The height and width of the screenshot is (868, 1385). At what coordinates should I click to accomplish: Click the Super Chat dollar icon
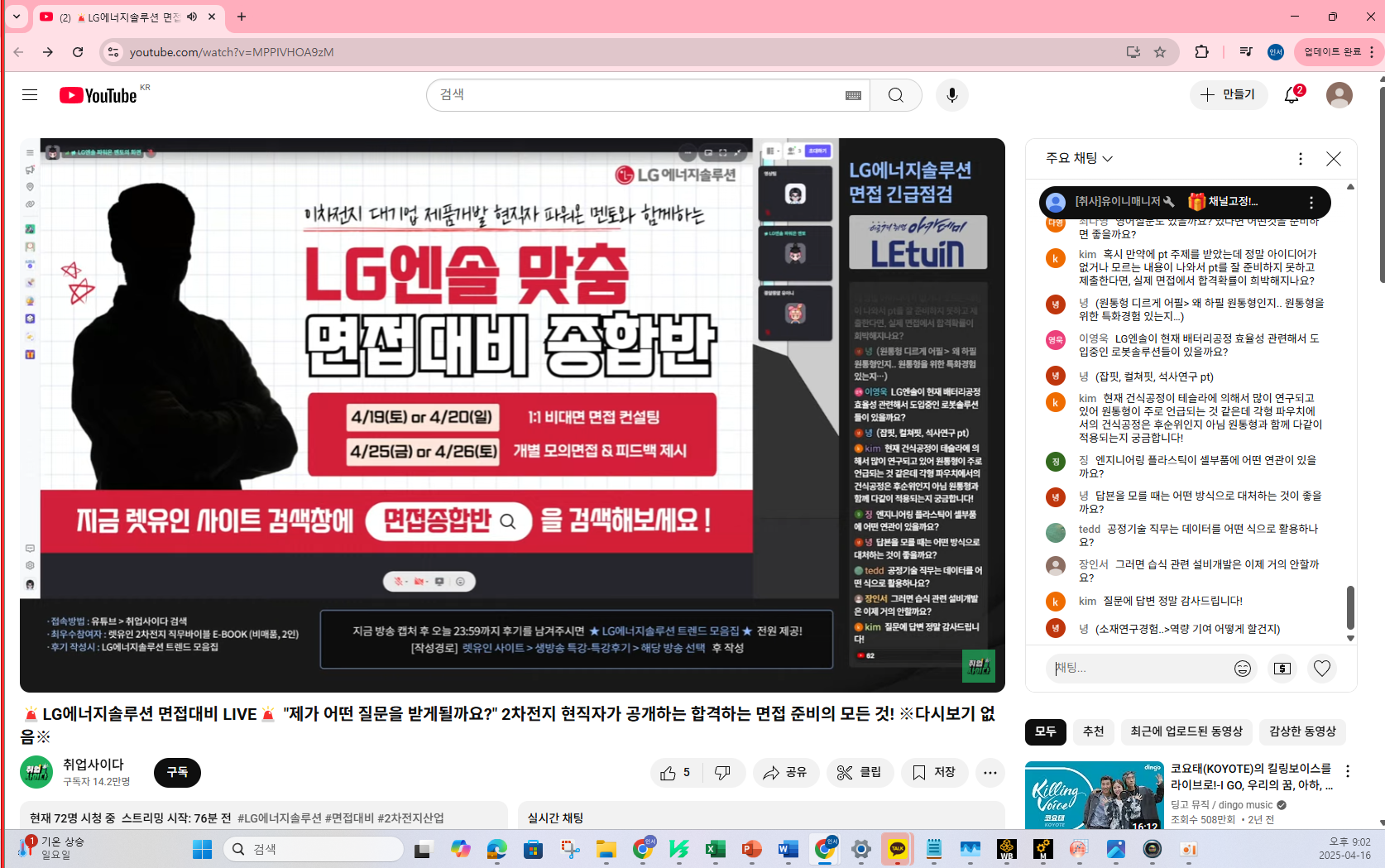1282,669
